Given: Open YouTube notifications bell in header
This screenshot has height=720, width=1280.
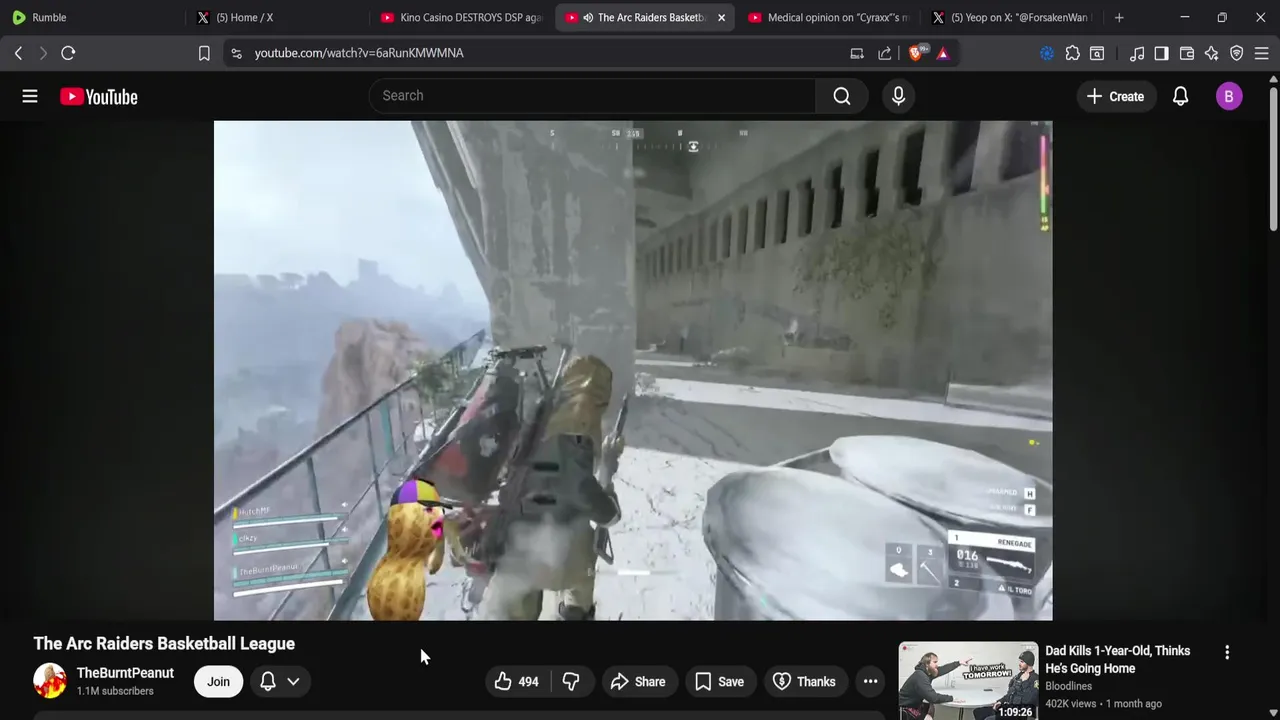Looking at the screenshot, I should pos(1180,96).
